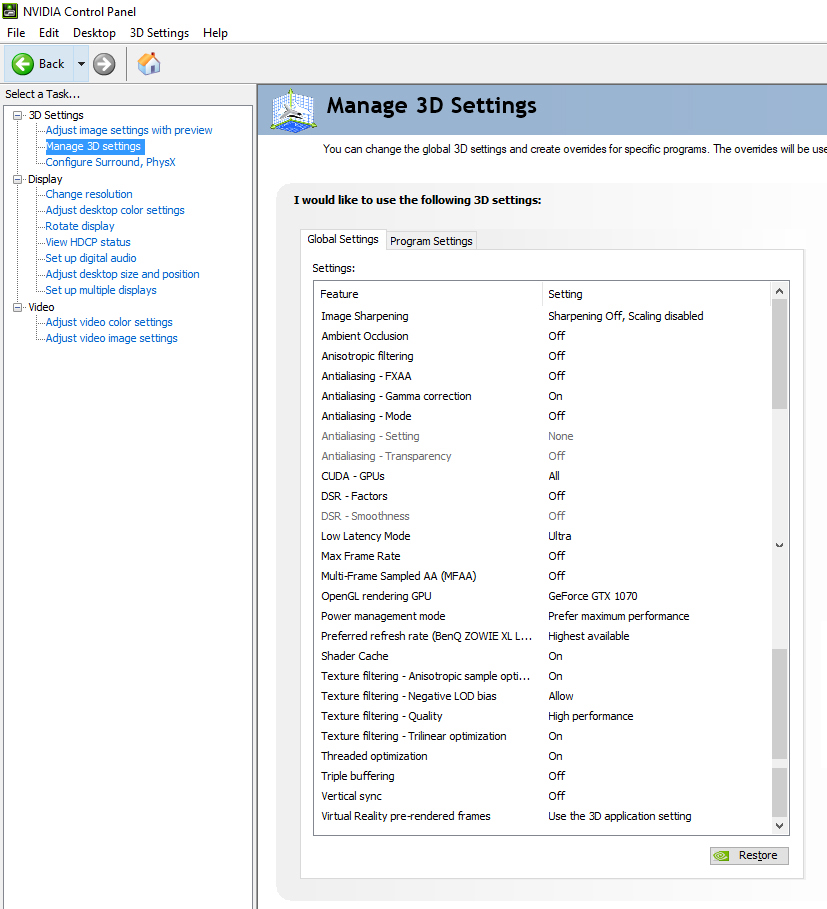Select Antialiasing - Gamma correction row
Screen dimensions: 827x909
pyautogui.click(x=543, y=397)
